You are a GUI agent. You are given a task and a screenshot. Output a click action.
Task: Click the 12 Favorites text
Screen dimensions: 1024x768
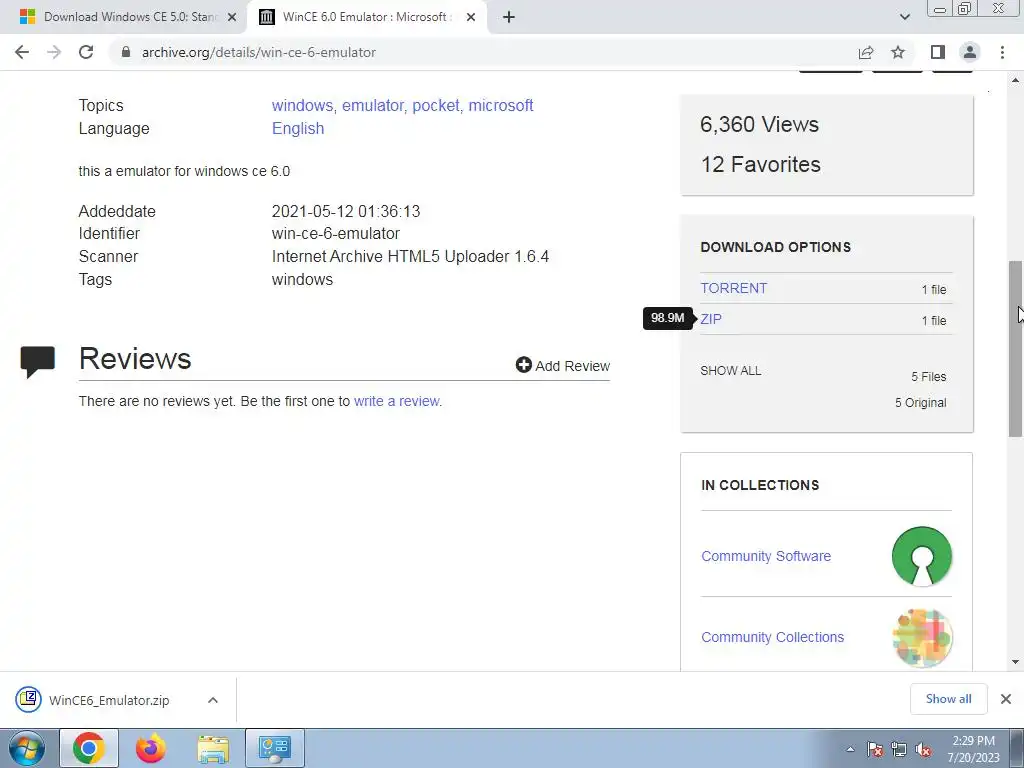tap(761, 164)
